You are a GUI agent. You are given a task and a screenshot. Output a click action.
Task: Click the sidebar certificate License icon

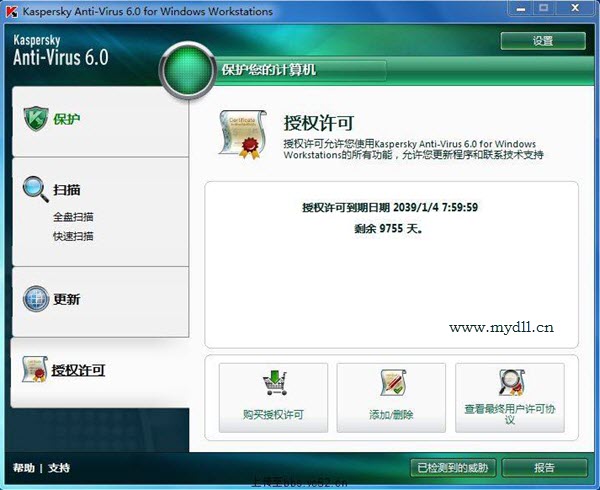[x=34, y=369]
